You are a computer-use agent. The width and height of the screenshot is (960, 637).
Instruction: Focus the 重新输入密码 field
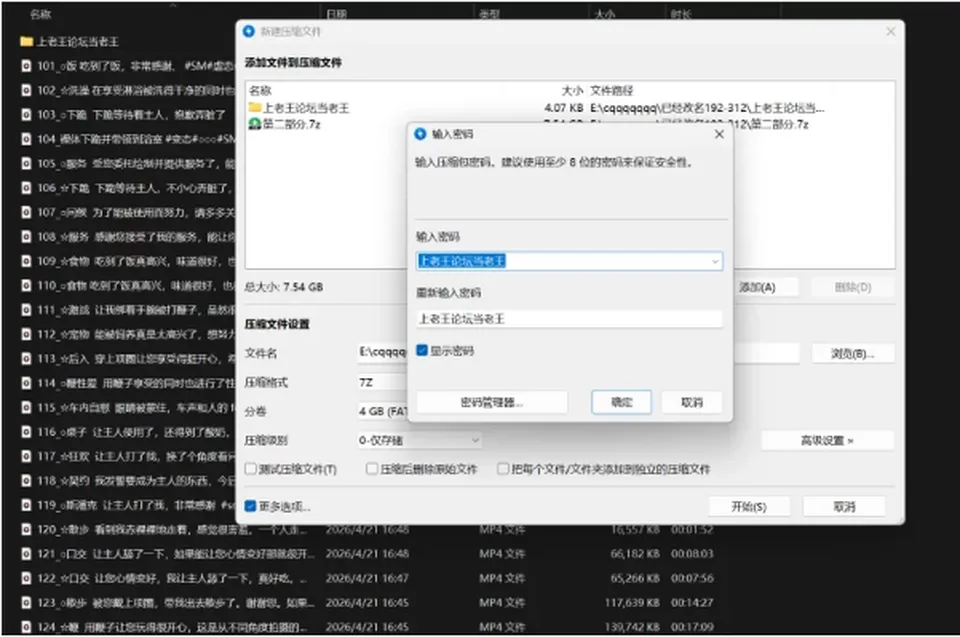[569, 318]
